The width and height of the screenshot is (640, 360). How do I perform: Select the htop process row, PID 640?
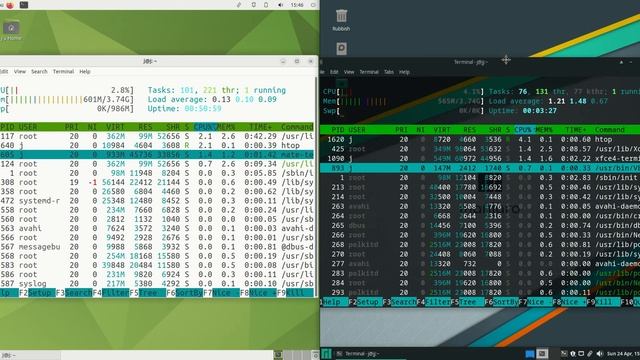coord(157,145)
